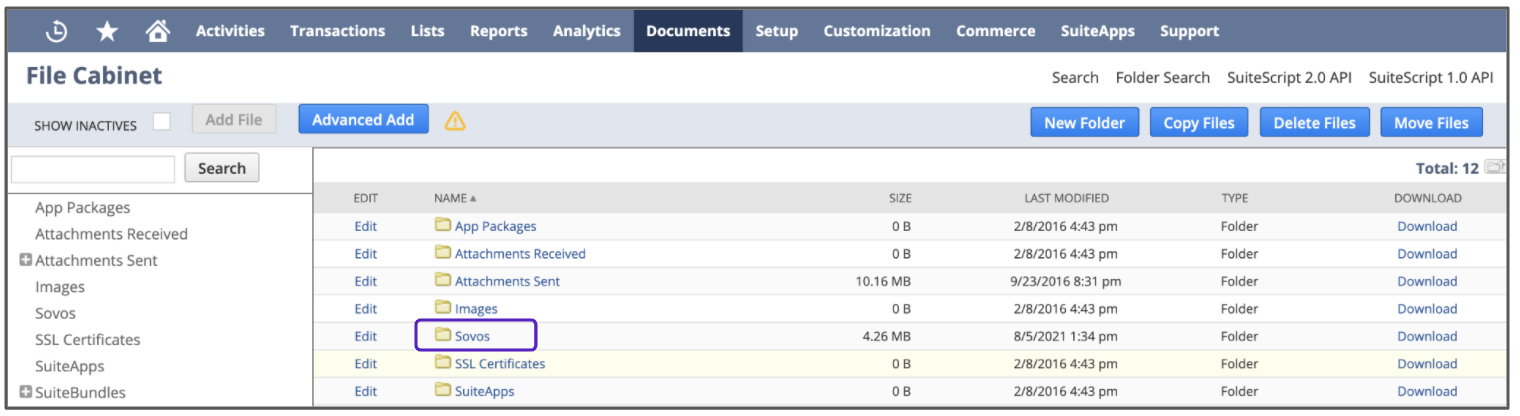Click the Sovos folder icon in list
1520x416 pixels.
click(443, 336)
